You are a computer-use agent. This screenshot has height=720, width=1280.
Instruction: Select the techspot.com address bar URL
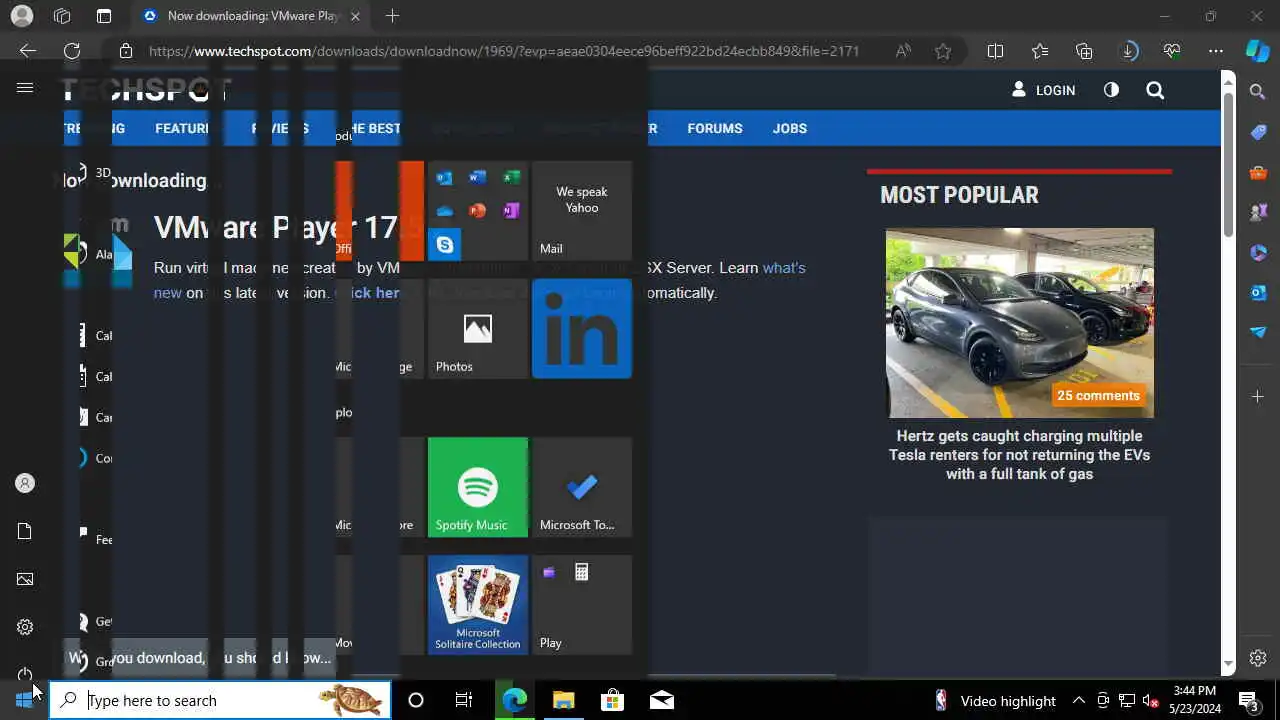click(504, 51)
